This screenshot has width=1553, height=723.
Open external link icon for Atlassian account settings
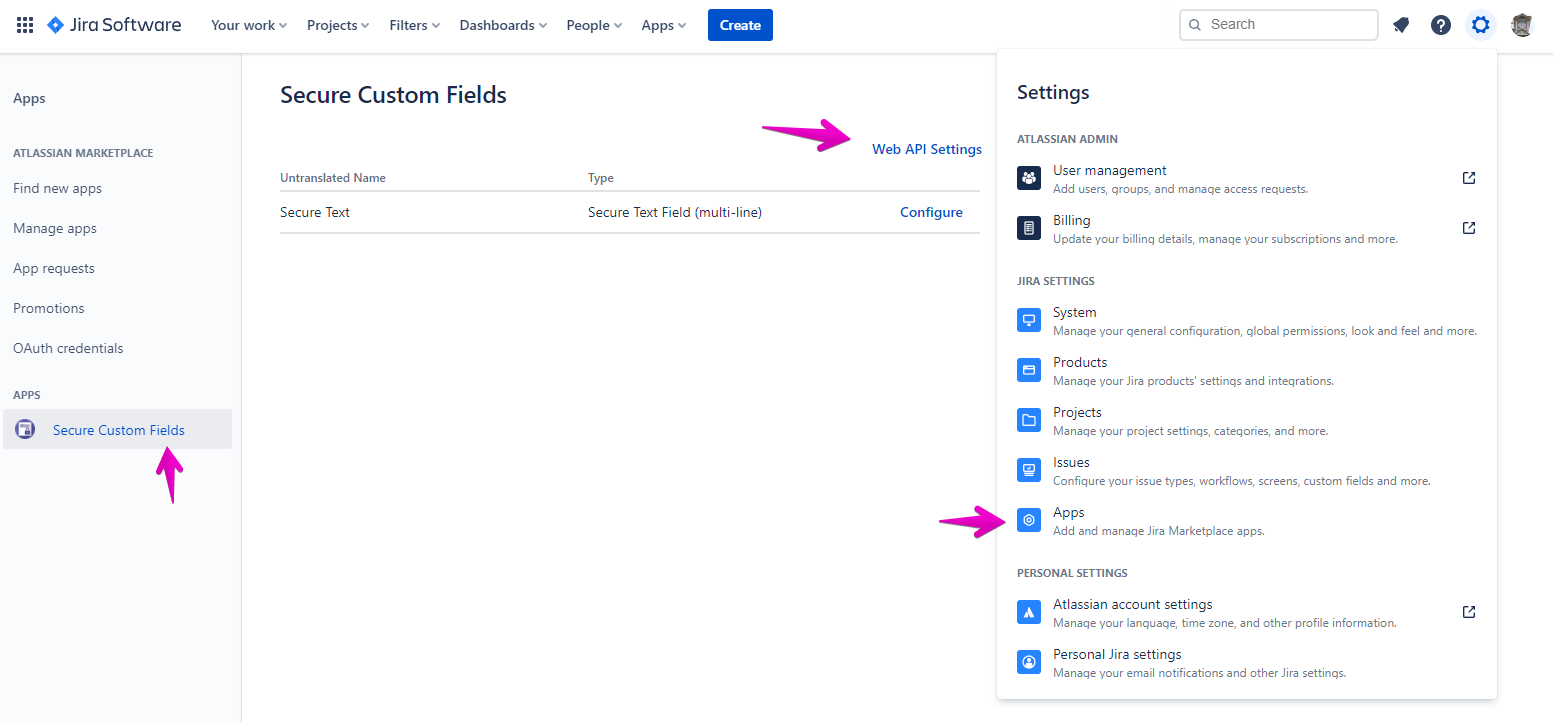pos(1468,612)
